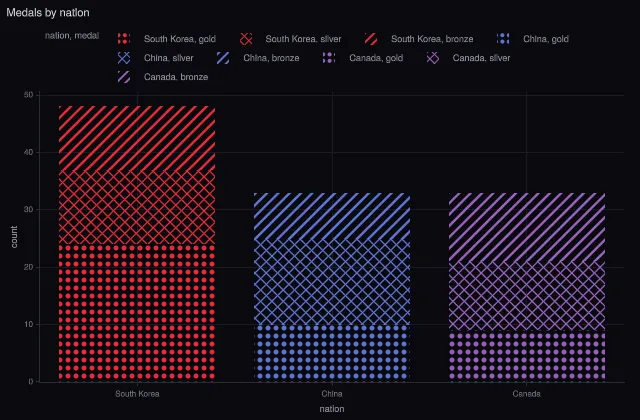Click the 'nation' x-axis title
The width and height of the screenshot is (640, 420).
point(332,409)
